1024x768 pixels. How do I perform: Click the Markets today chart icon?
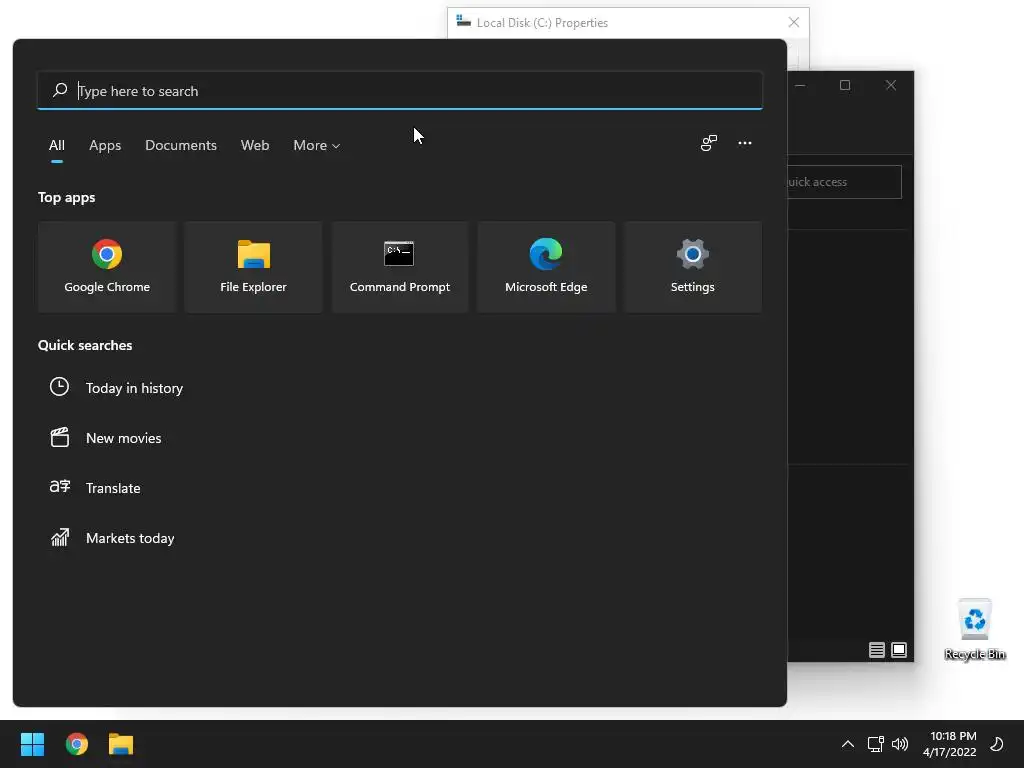click(59, 537)
